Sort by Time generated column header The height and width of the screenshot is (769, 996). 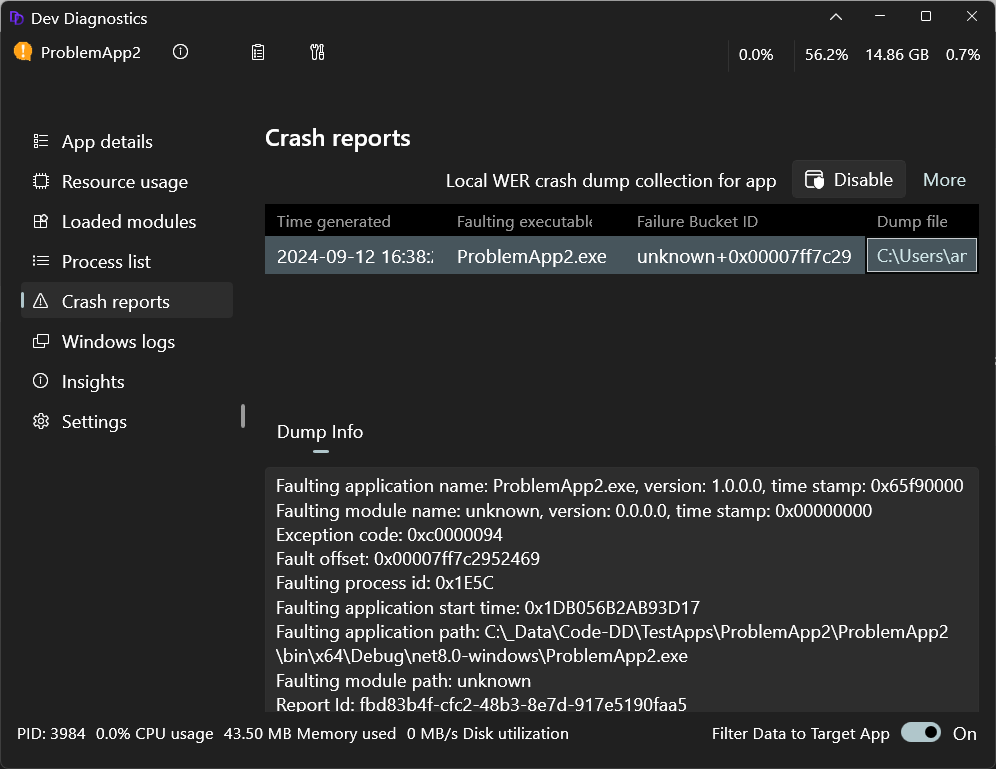tap(333, 221)
